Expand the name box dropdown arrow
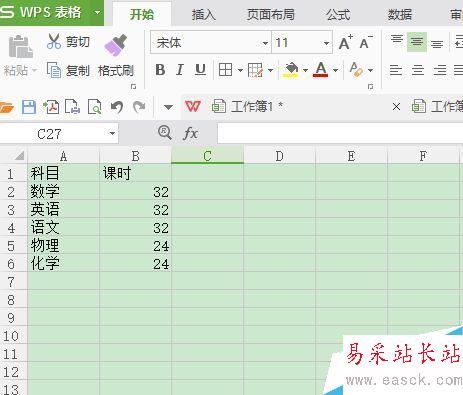 click(x=112, y=134)
